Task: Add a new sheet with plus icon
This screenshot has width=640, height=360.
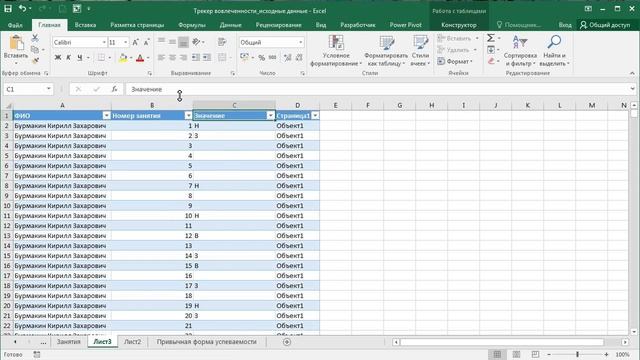Action: pos(287,342)
